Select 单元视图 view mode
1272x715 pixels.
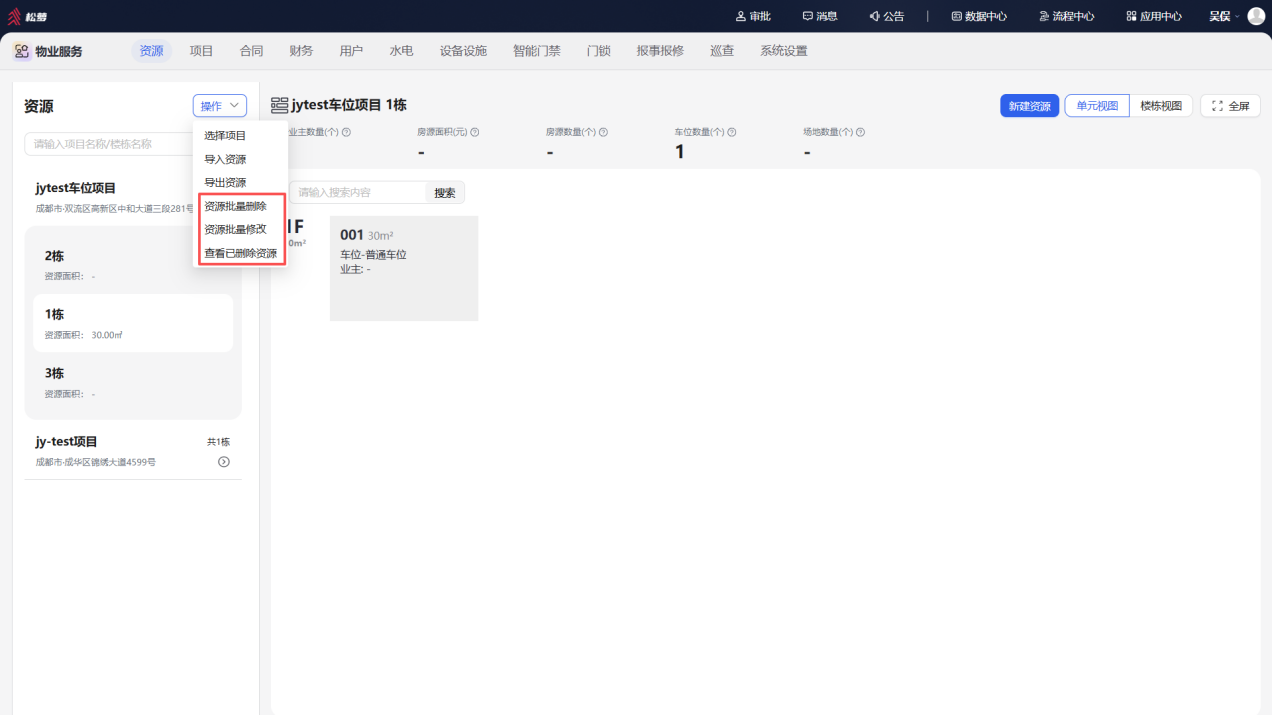(x=1097, y=106)
